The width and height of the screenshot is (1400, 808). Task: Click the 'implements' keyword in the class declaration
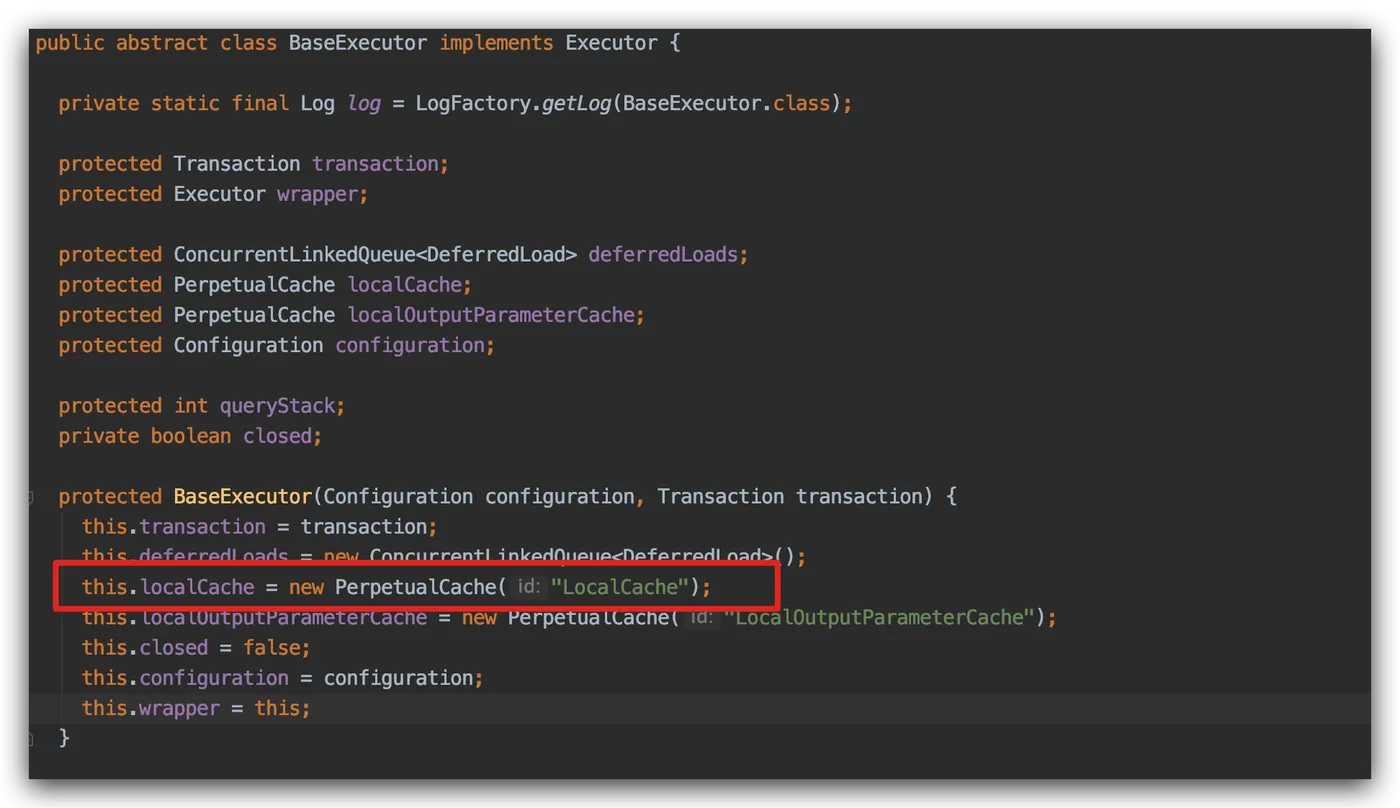coord(496,43)
